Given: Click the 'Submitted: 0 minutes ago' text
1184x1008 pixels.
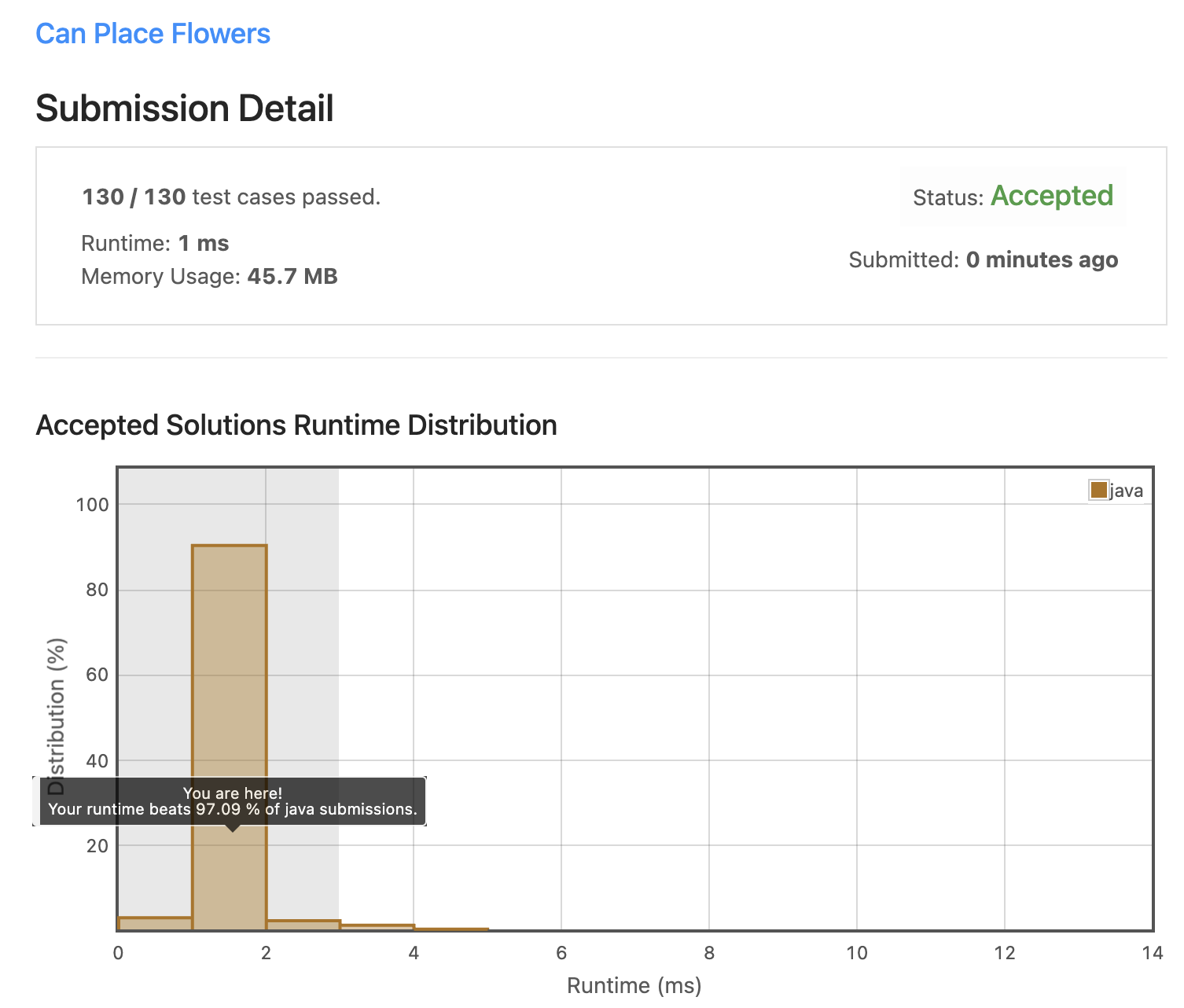Looking at the screenshot, I should coord(984,259).
